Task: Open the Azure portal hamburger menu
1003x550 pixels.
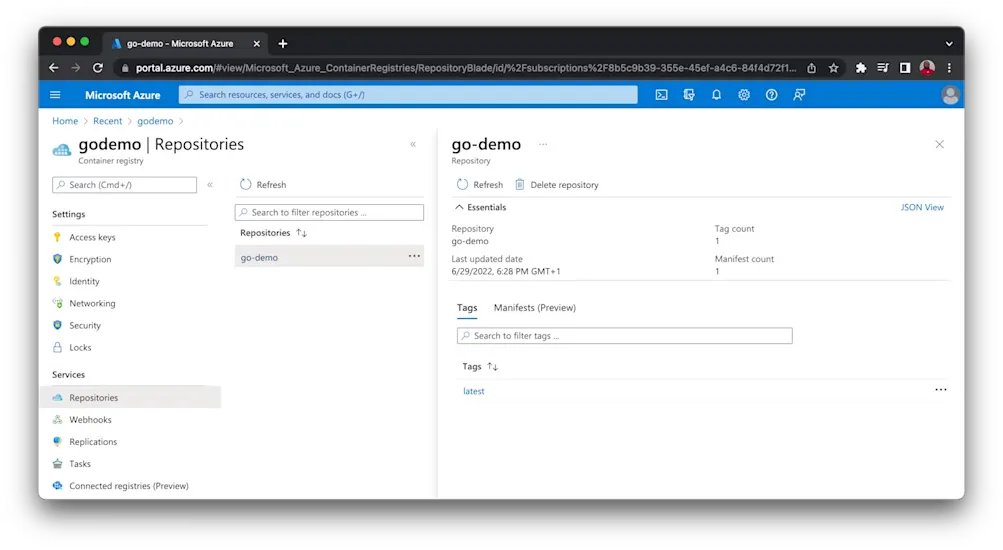Action: 55,95
